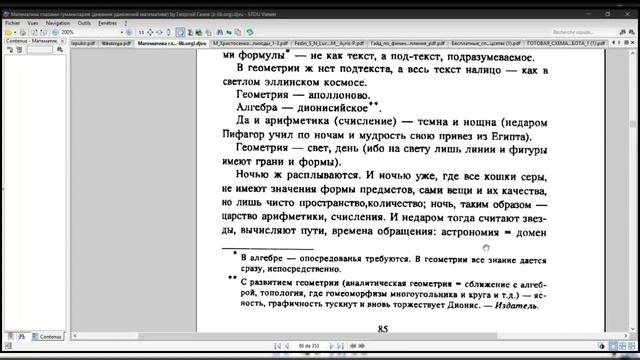Click the navigate forward history arrow
The image size is (640, 360).
pos(362,346)
